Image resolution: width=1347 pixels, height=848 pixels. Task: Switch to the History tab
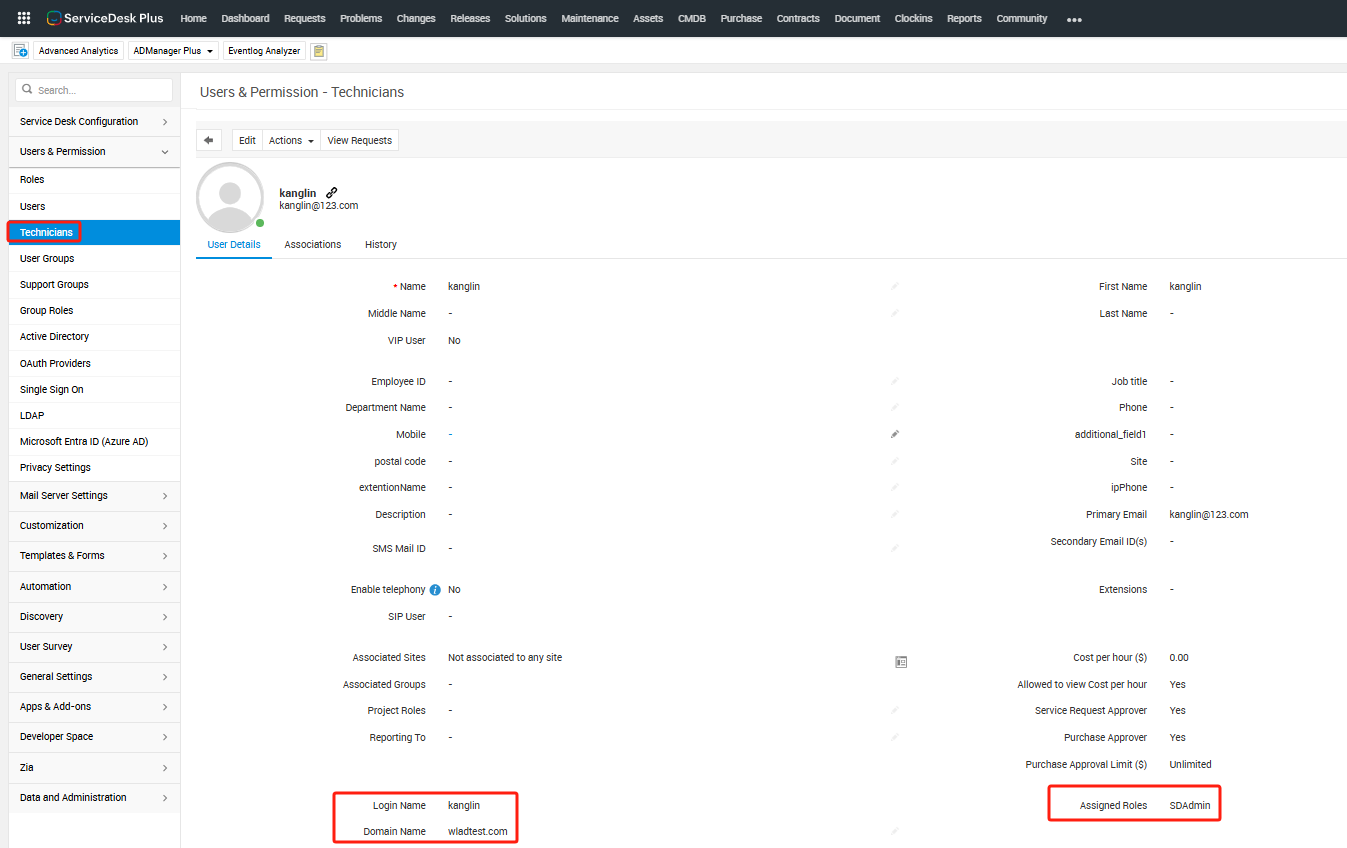380,244
